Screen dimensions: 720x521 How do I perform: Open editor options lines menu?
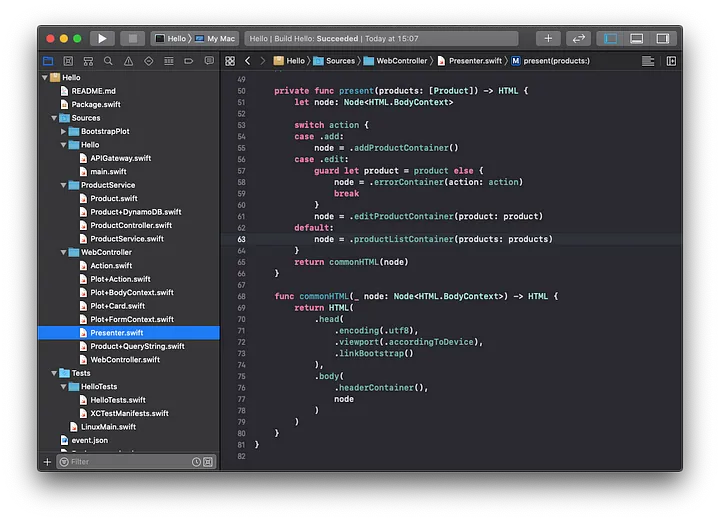(648, 61)
